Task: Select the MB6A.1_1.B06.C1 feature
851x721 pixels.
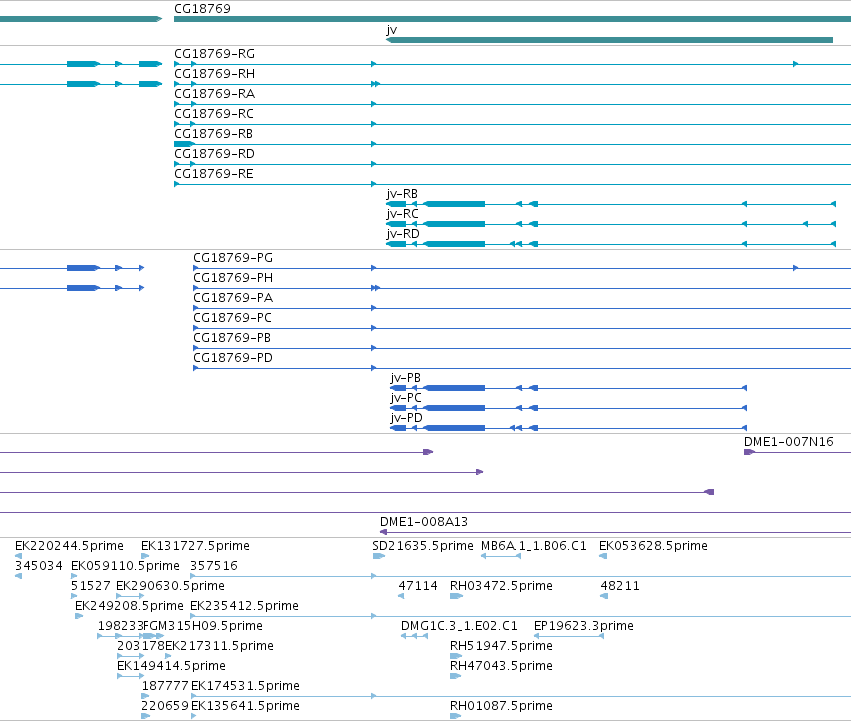Action: (534, 546)
